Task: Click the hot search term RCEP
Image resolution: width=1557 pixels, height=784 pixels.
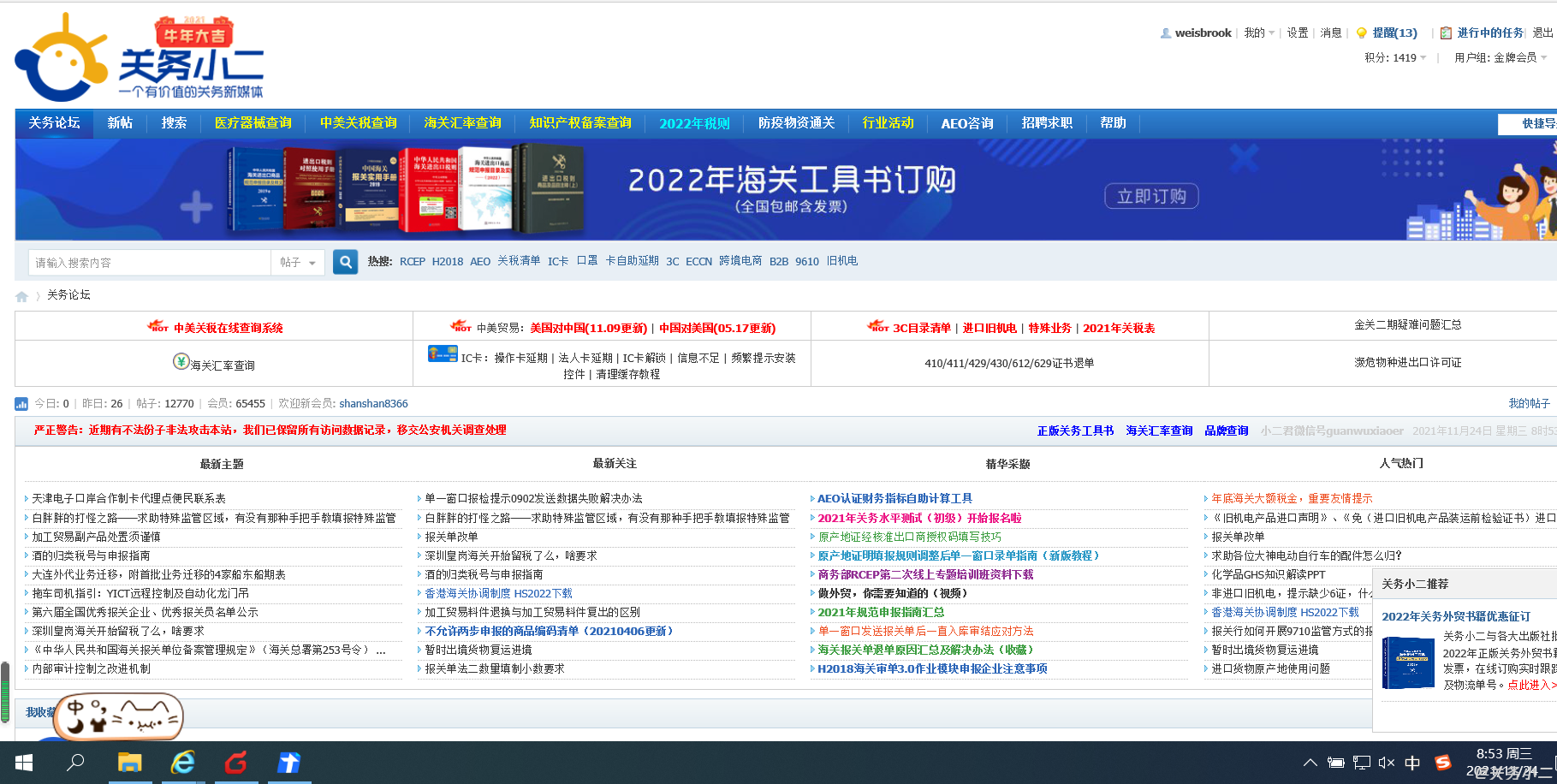Action: (x=413, y=262)
